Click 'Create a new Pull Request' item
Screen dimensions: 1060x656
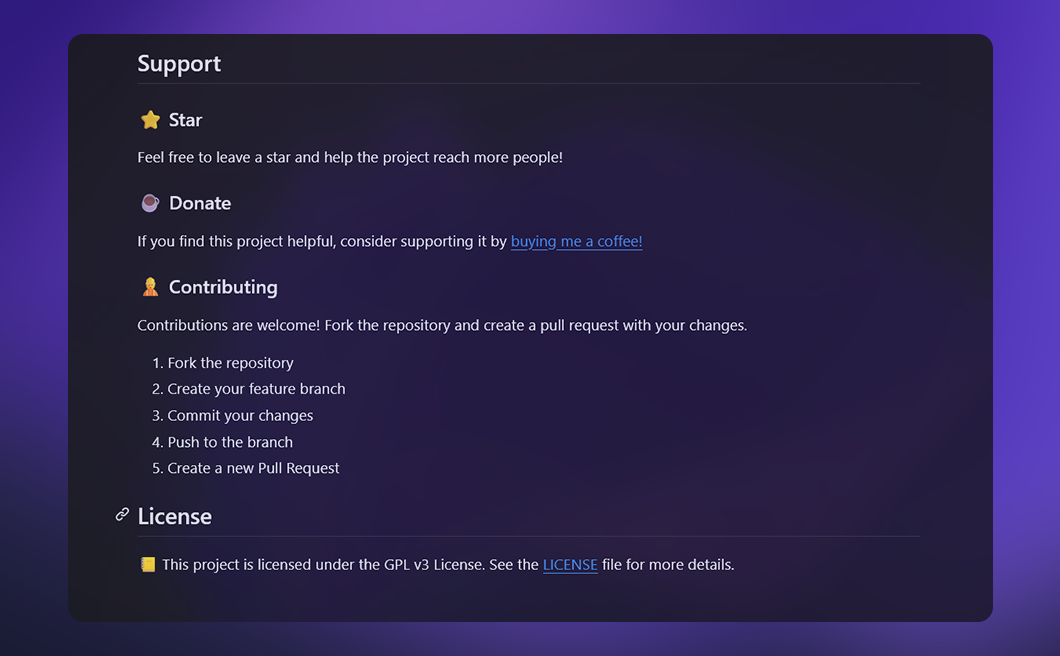(x=253, y=468)
